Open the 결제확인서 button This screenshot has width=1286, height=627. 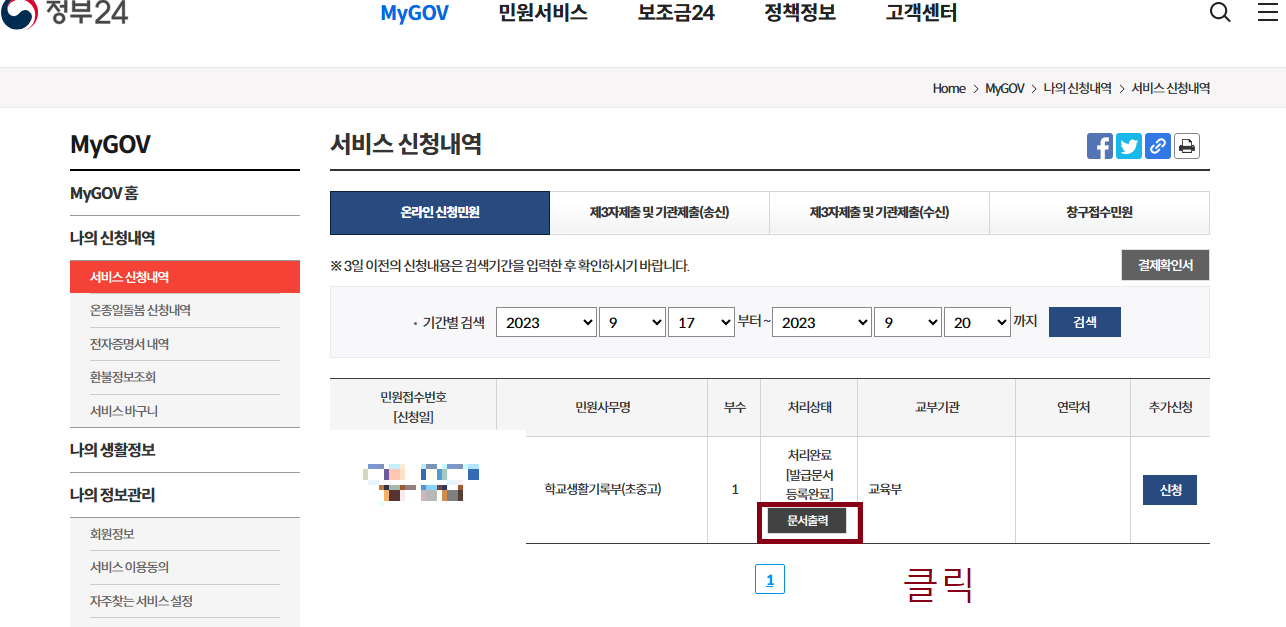point(1164,265)
